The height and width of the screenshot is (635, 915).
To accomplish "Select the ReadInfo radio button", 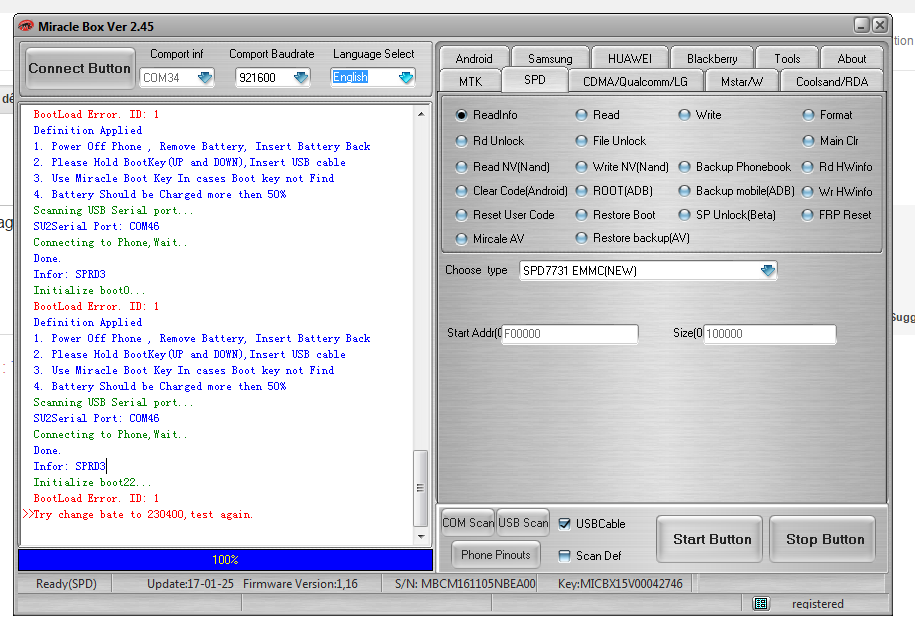I will point(461,115).
